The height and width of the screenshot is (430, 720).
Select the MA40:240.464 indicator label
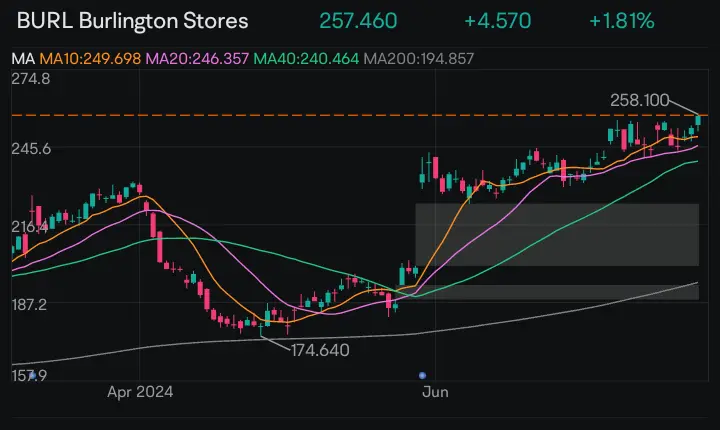(x=306, y=59)
